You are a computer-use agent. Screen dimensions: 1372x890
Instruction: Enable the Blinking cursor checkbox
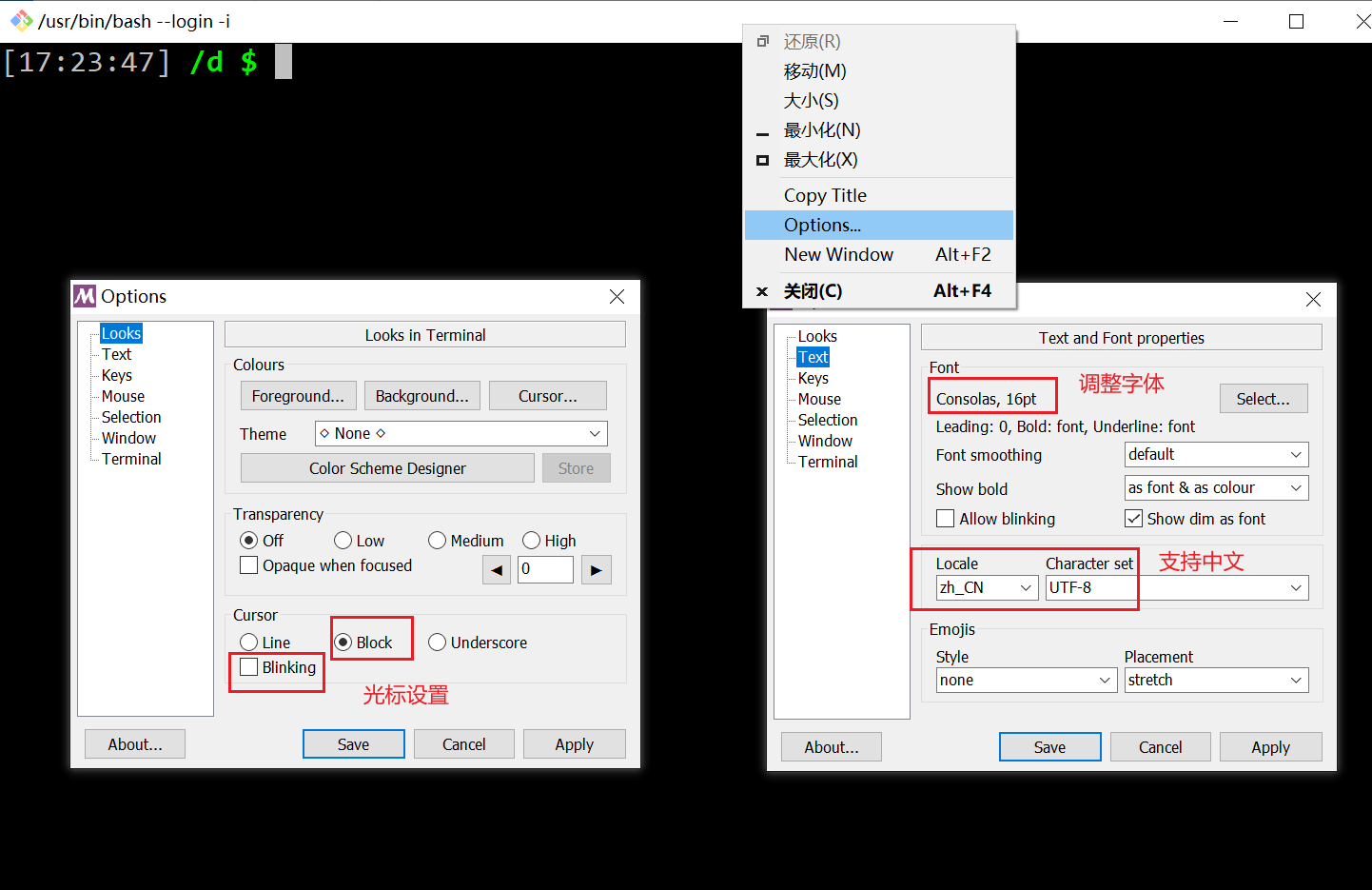click(x=249, y=669)
